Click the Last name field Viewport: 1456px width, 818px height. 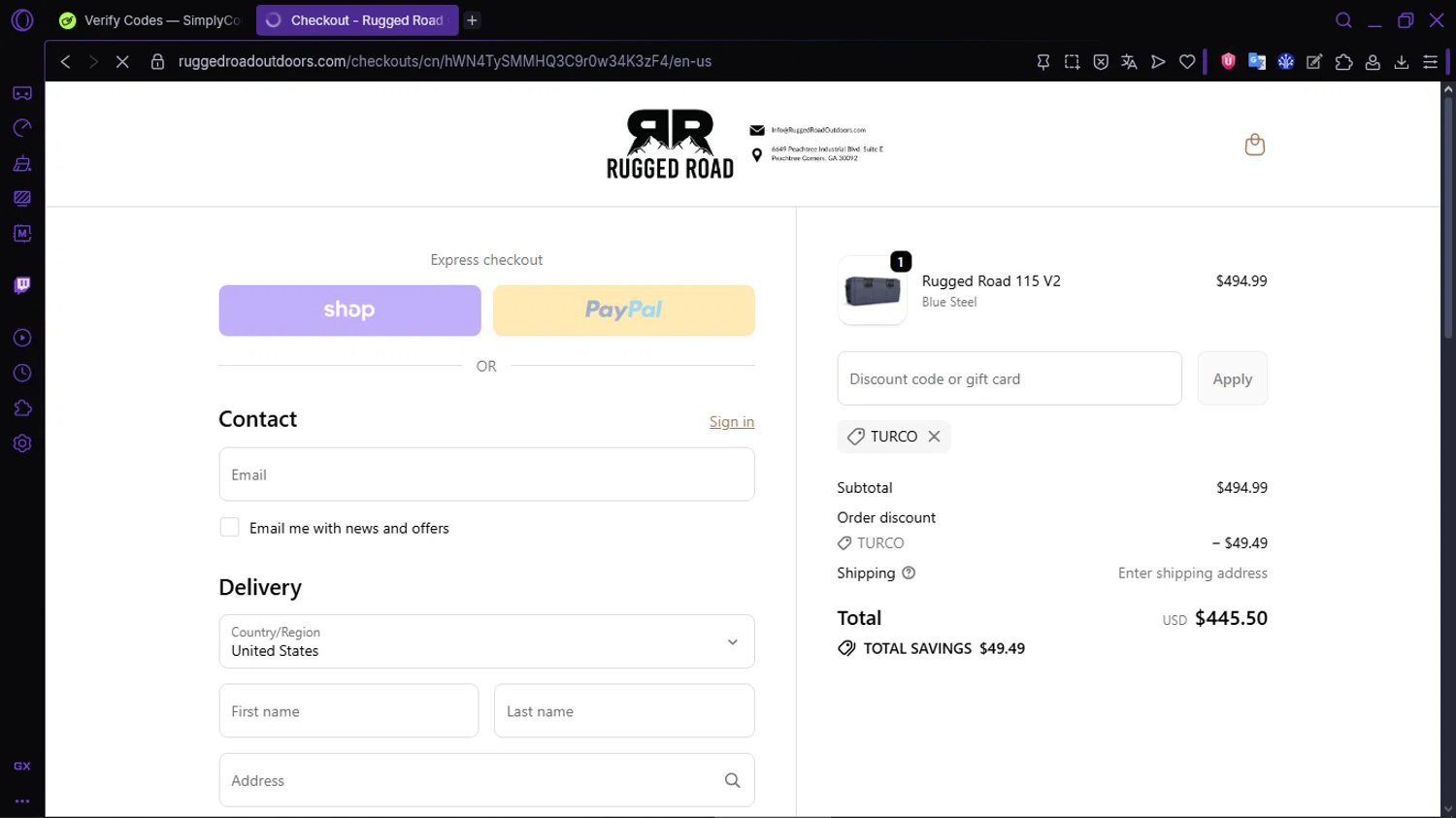click(x=624, y=711)
